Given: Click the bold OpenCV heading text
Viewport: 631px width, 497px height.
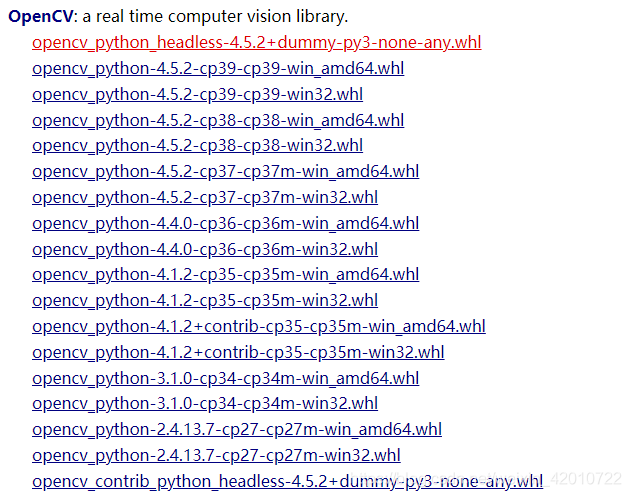Looking at the screenshot, I should 41,17.
